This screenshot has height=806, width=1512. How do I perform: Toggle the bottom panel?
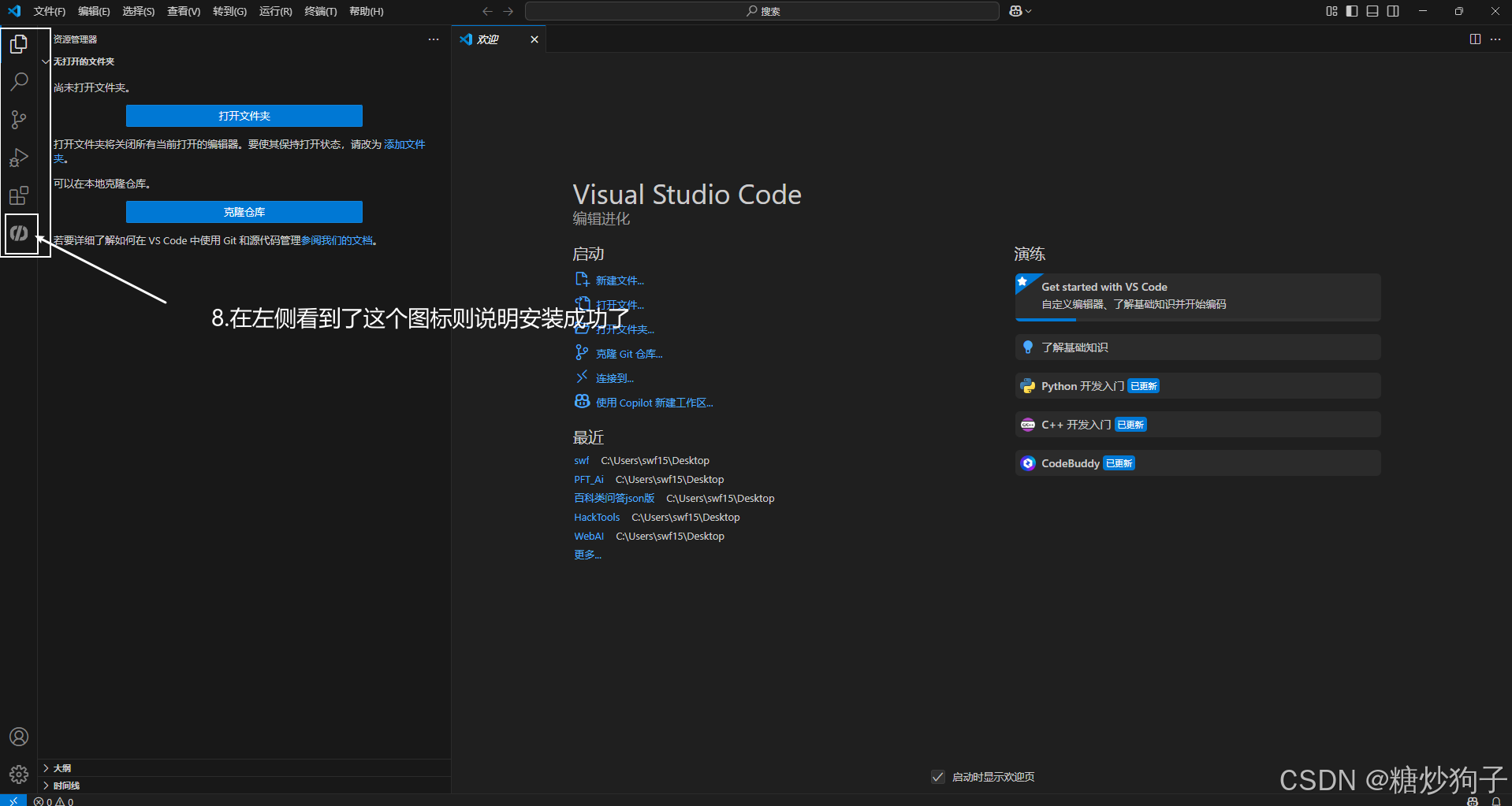[1372, 11]
